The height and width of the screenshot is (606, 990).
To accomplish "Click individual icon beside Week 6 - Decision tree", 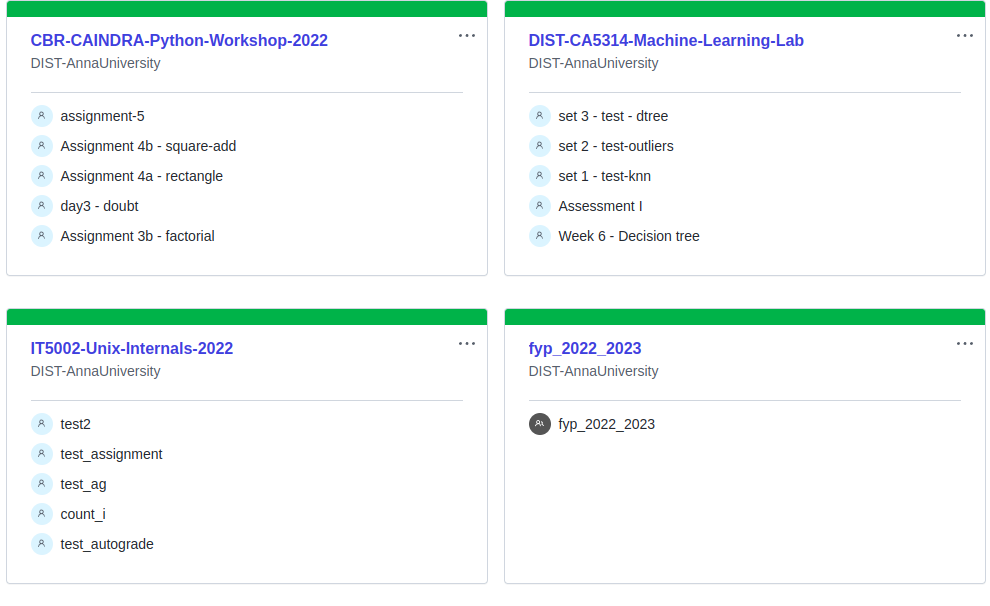I will [540, 236].
